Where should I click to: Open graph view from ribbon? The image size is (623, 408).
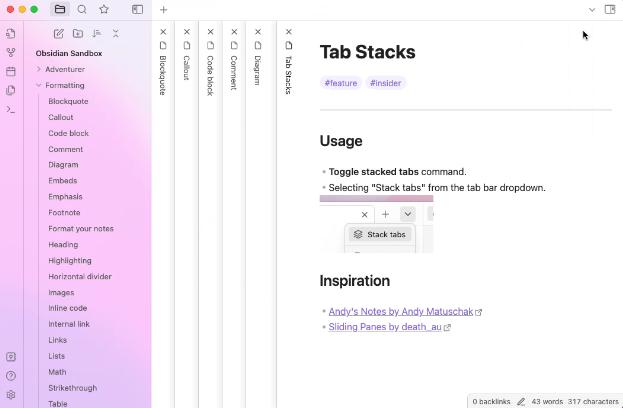[11, 52]
